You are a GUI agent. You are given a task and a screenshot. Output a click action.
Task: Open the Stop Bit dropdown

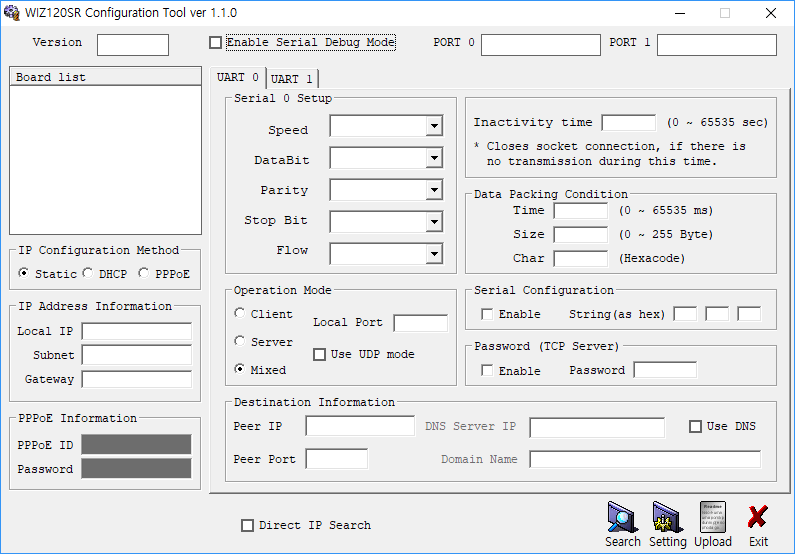[434, 222]
